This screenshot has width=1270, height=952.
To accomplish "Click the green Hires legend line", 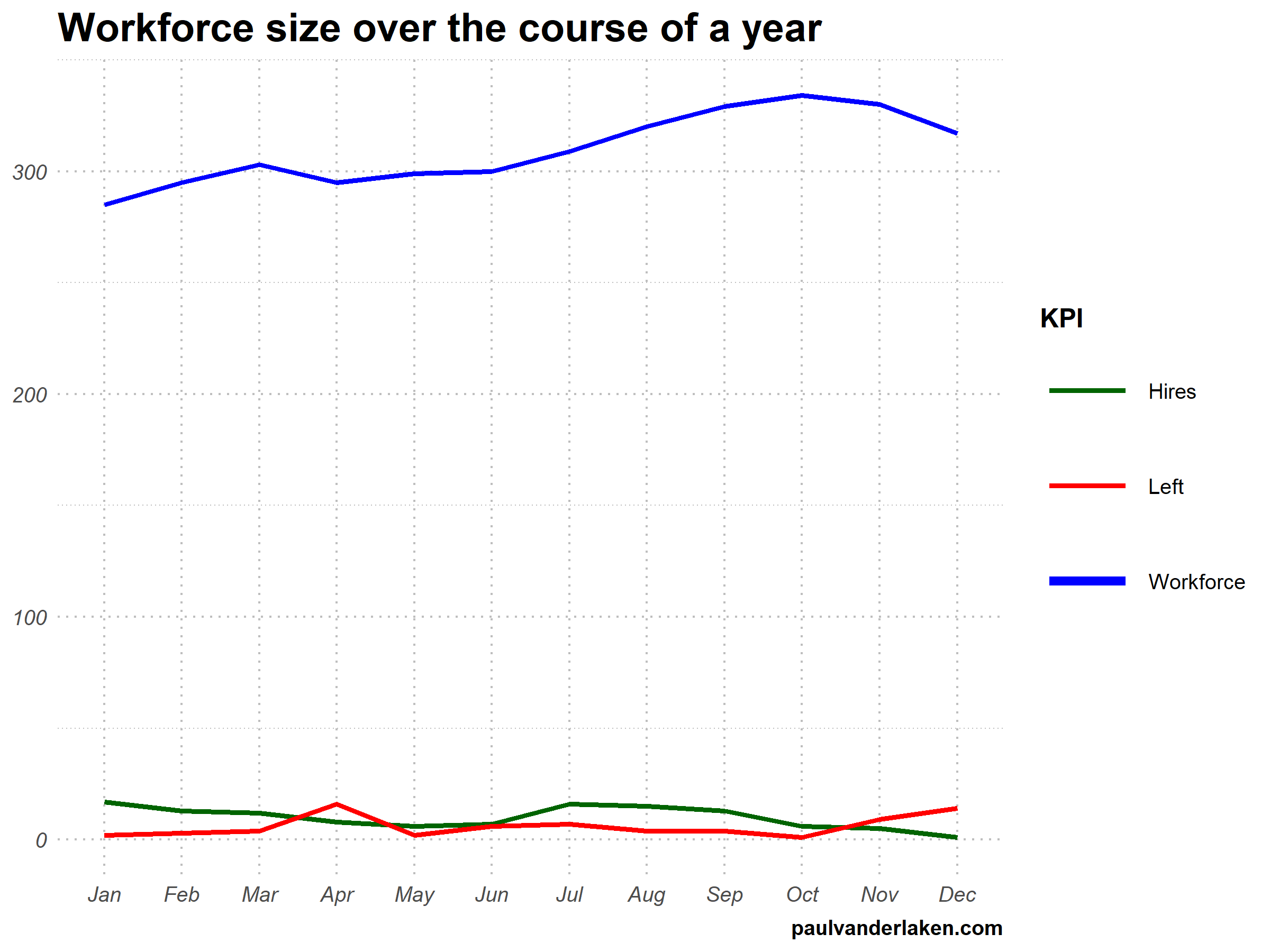I will tap(1087, 391).
